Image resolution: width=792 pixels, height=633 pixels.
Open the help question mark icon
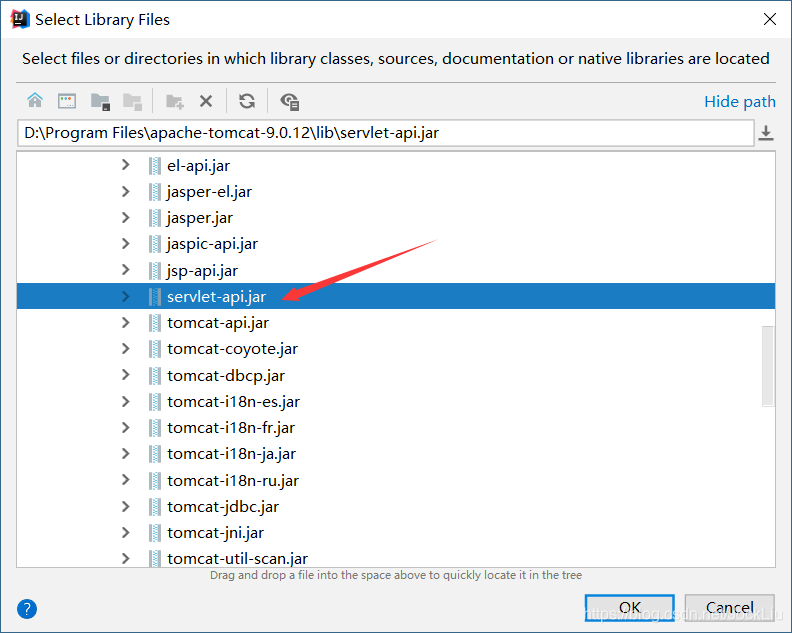[27, 609]
